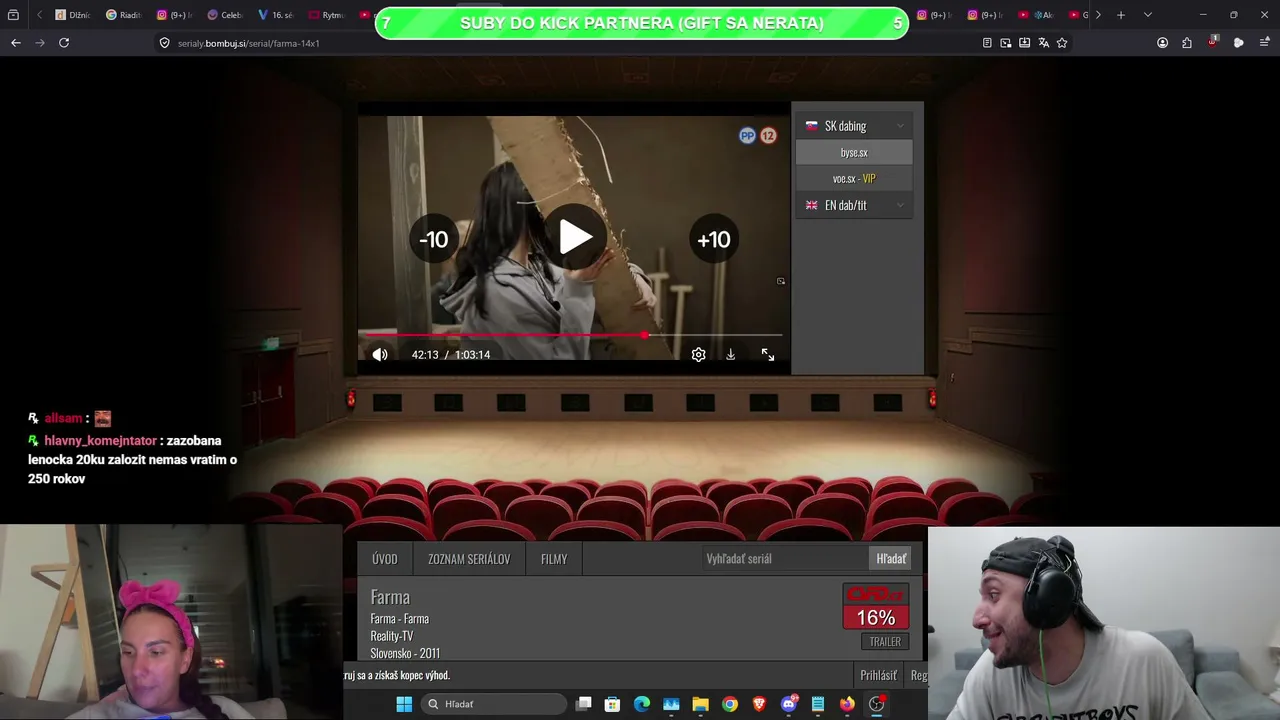Image resolution: width=1280 pixels, height=720 pixels.
Task: Open the Notepad taskbar icon
Action: [x=818, y=704]
